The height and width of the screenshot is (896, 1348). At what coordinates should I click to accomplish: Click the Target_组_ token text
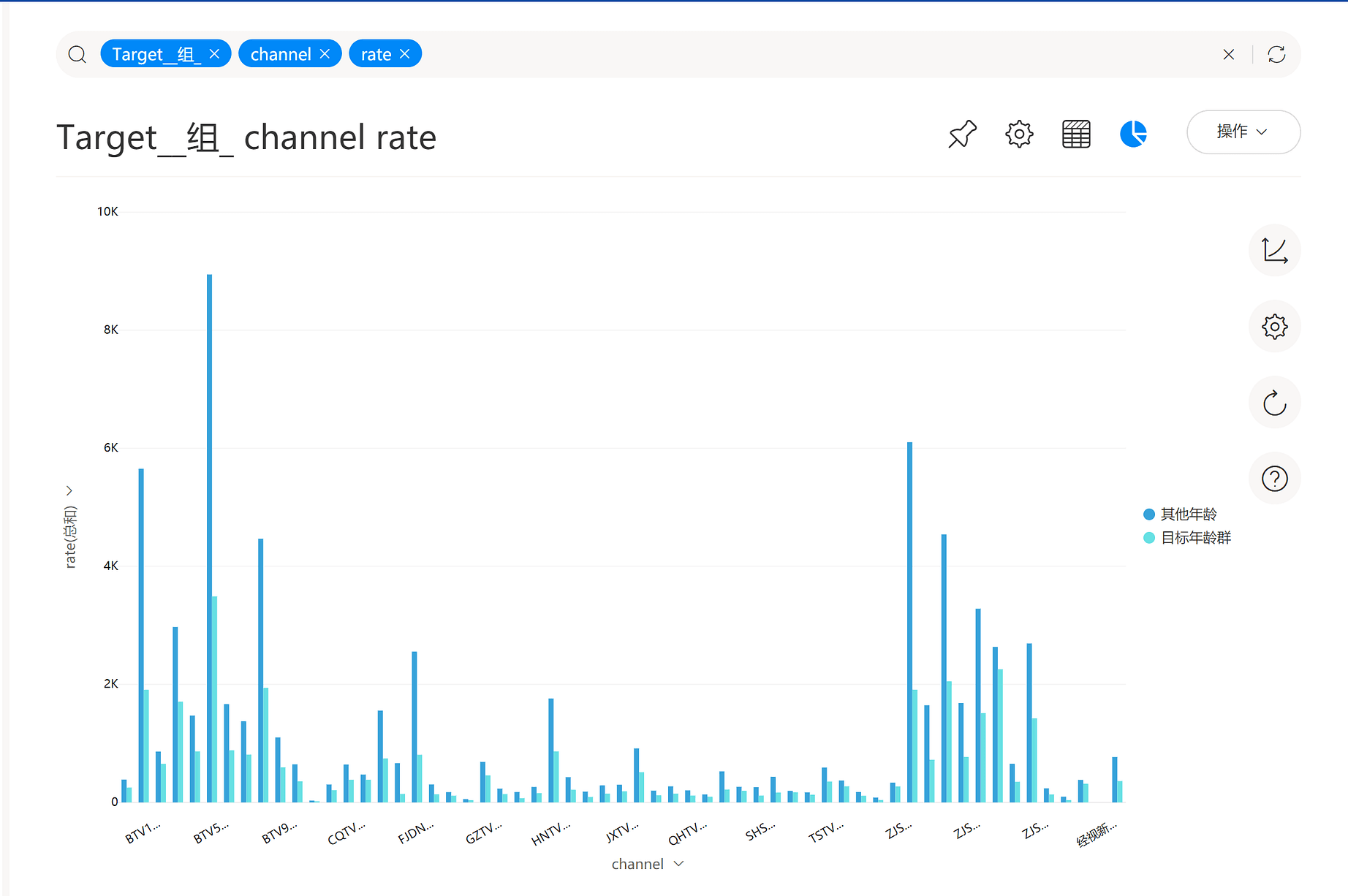click(156, 54)
